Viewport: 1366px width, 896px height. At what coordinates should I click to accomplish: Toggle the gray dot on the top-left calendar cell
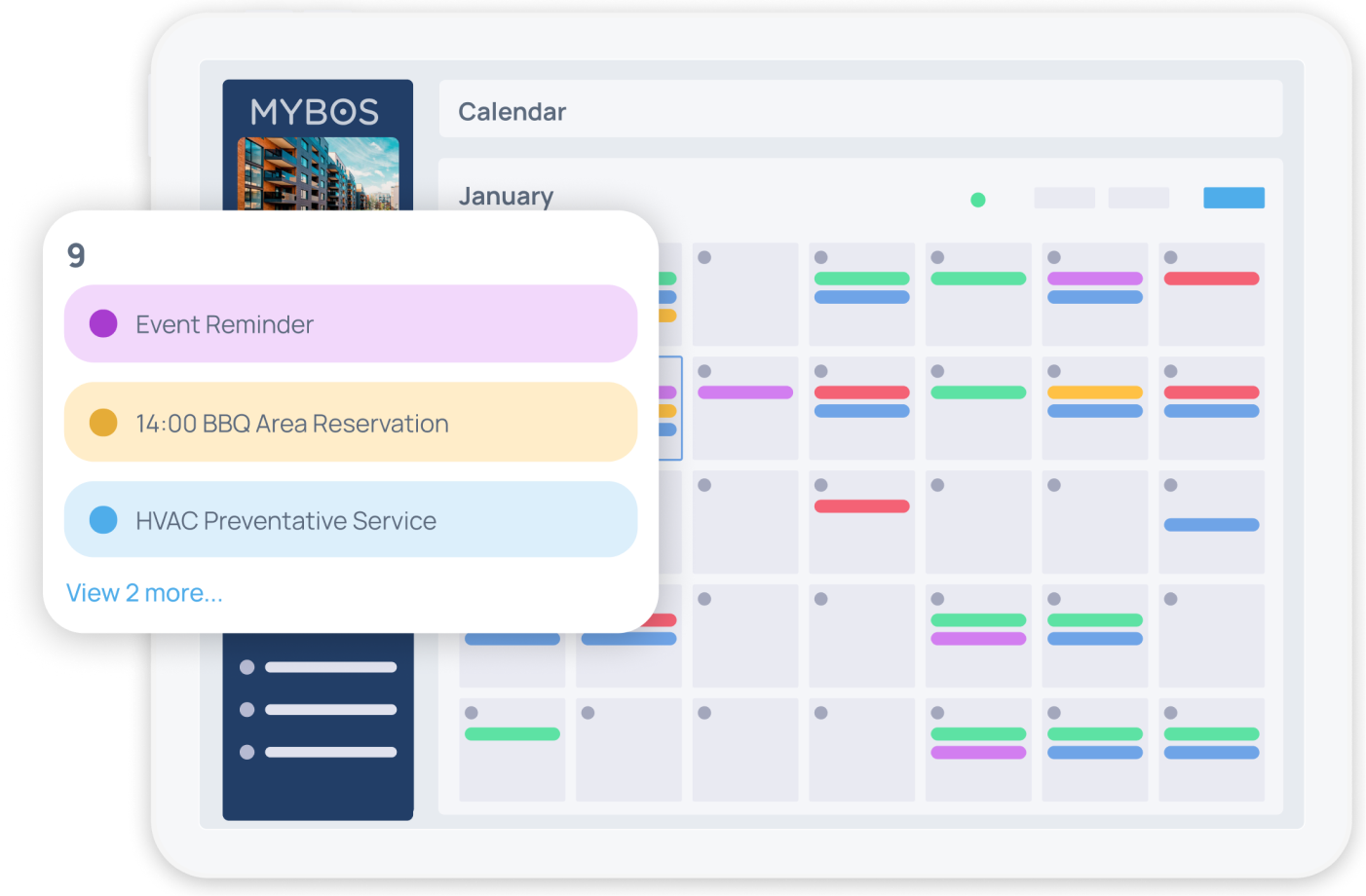703,257
